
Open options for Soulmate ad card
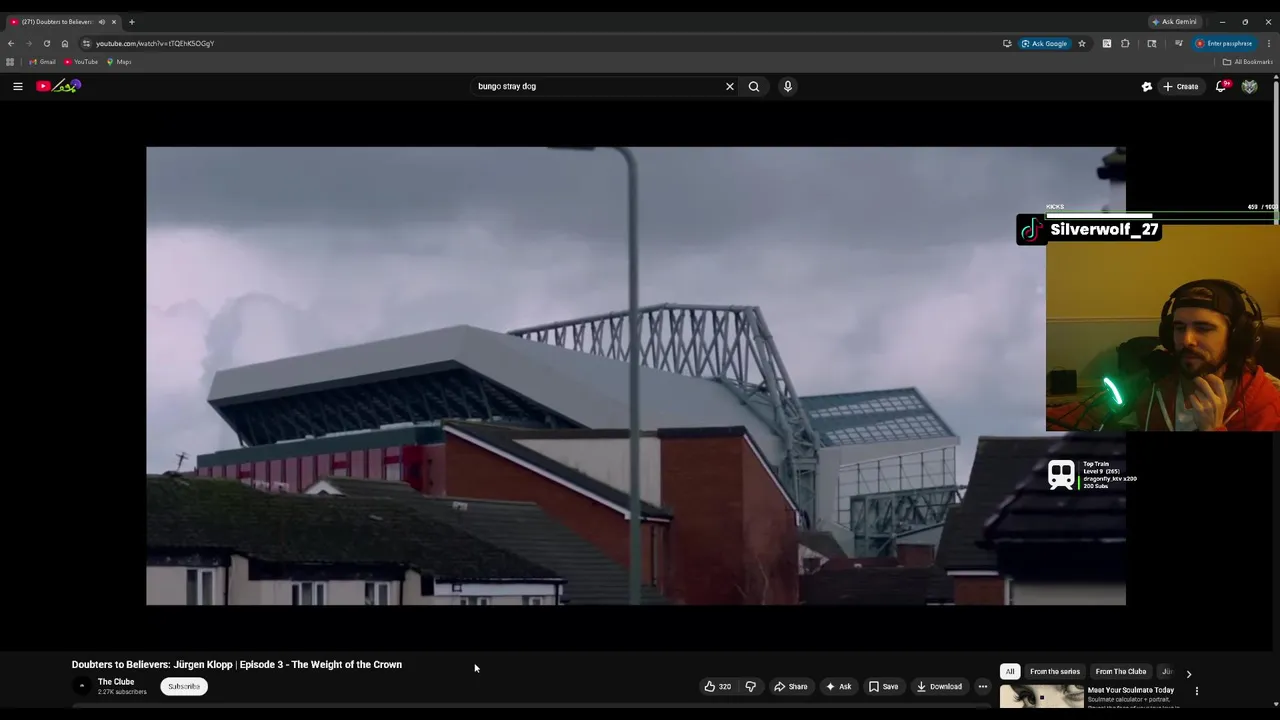click(x=1196, y=691)
